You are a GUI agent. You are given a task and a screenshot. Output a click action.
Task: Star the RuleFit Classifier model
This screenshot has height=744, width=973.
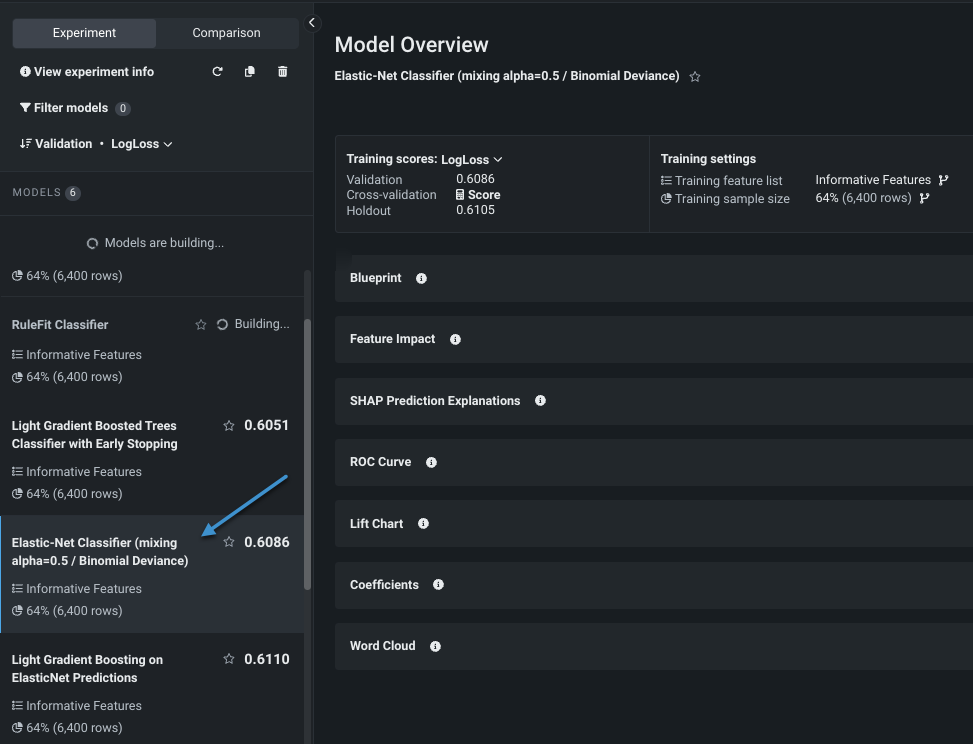click(201, 325)
